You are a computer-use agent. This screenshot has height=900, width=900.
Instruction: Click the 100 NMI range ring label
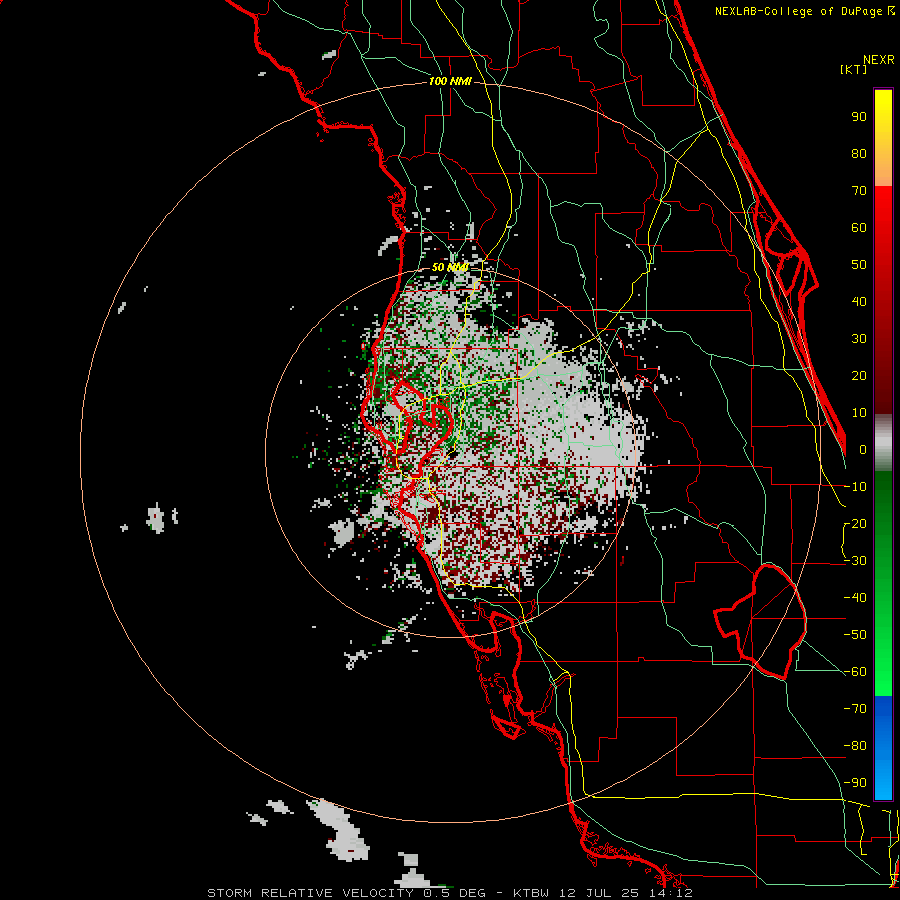[450, 82]
